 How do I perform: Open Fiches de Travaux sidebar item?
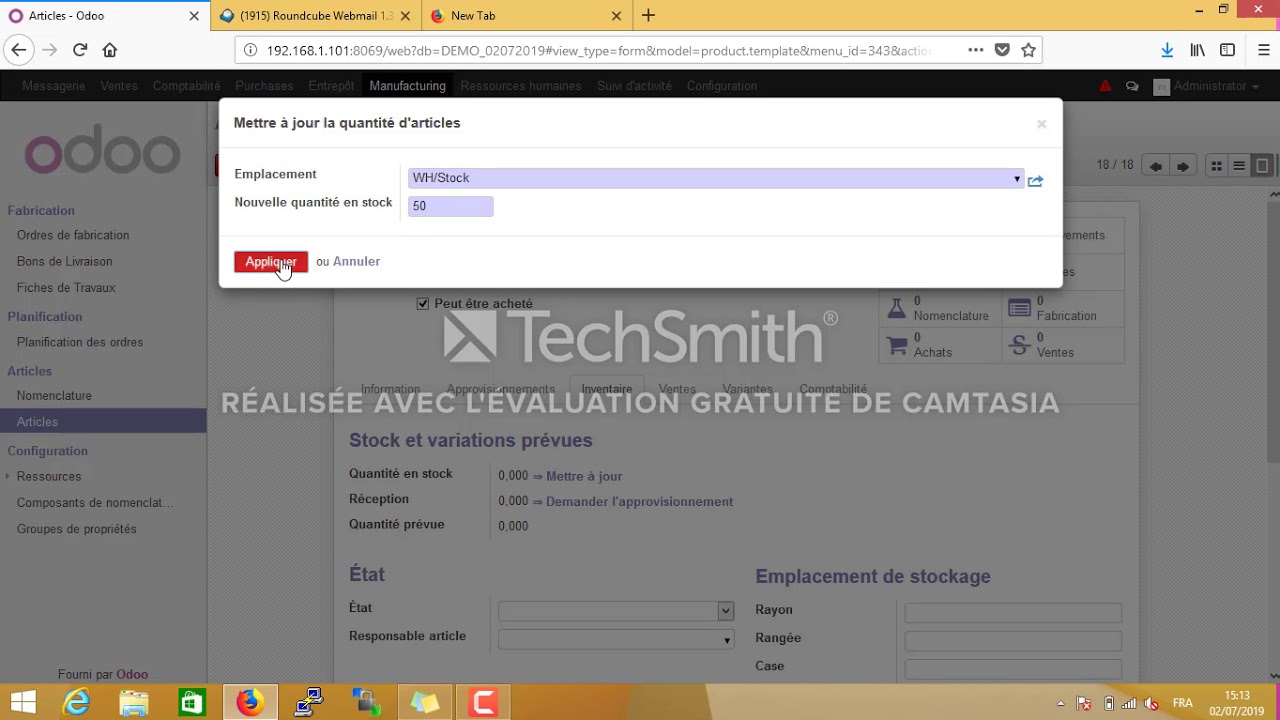point(66,287)
